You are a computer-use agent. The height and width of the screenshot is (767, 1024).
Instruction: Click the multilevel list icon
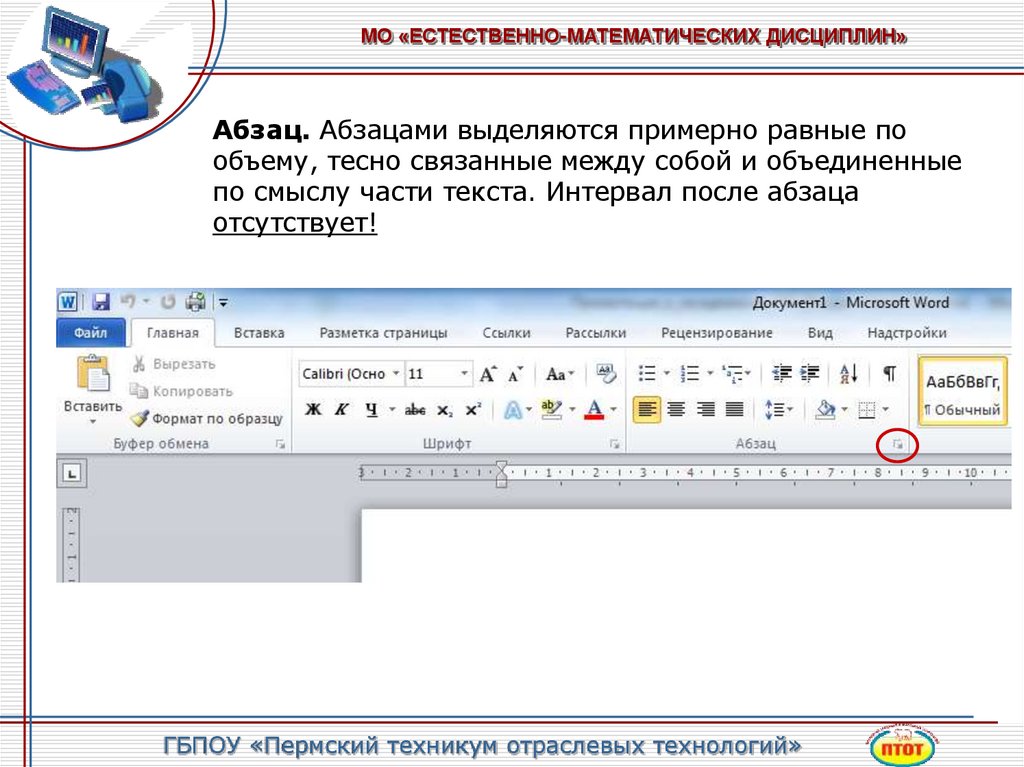(x=733, y=374)
